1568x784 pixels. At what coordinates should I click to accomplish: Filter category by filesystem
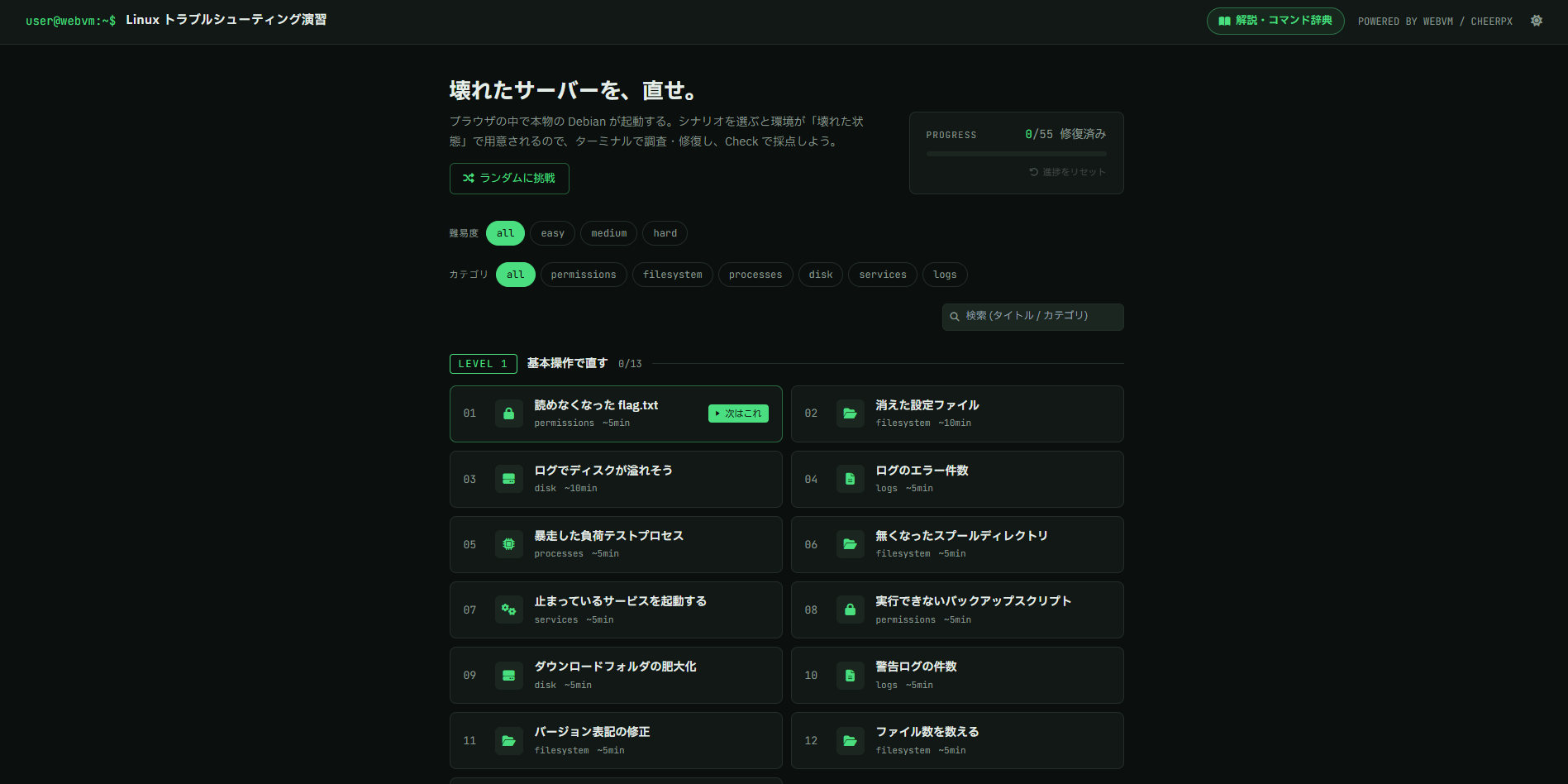[672, 275]
